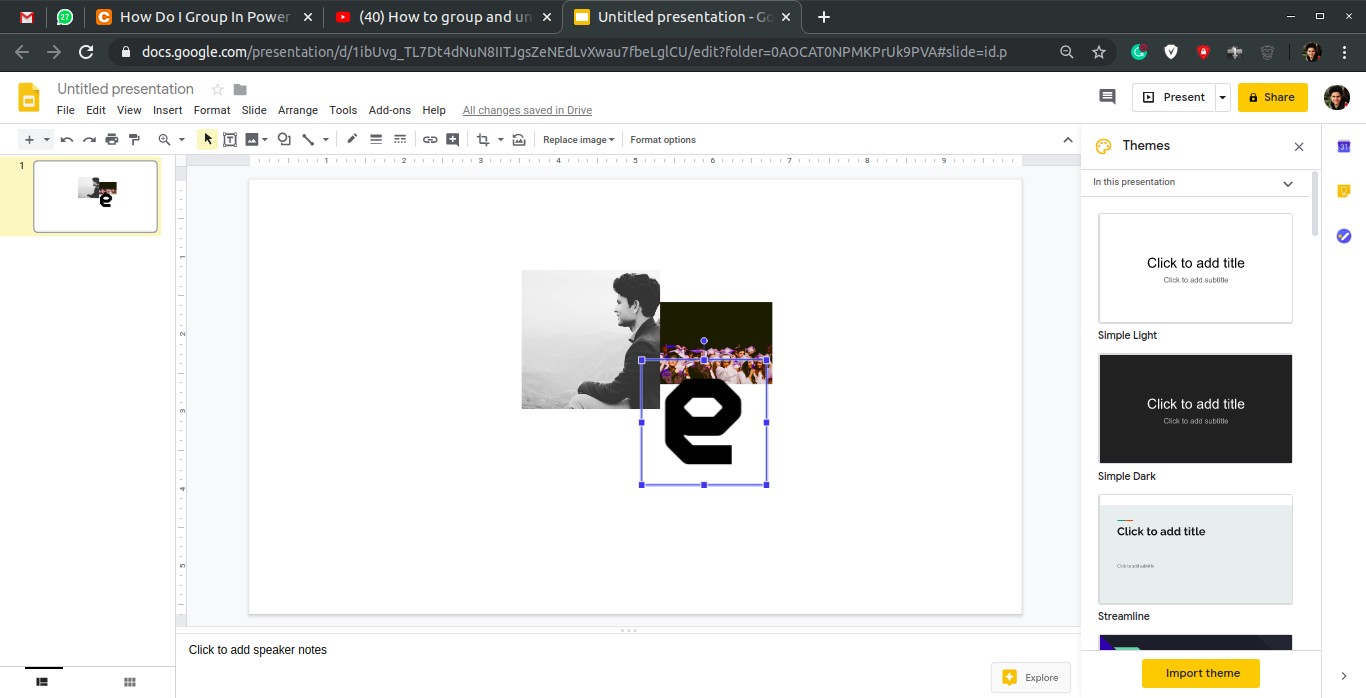Switch to grid view icon

click(x=130, y=681)
